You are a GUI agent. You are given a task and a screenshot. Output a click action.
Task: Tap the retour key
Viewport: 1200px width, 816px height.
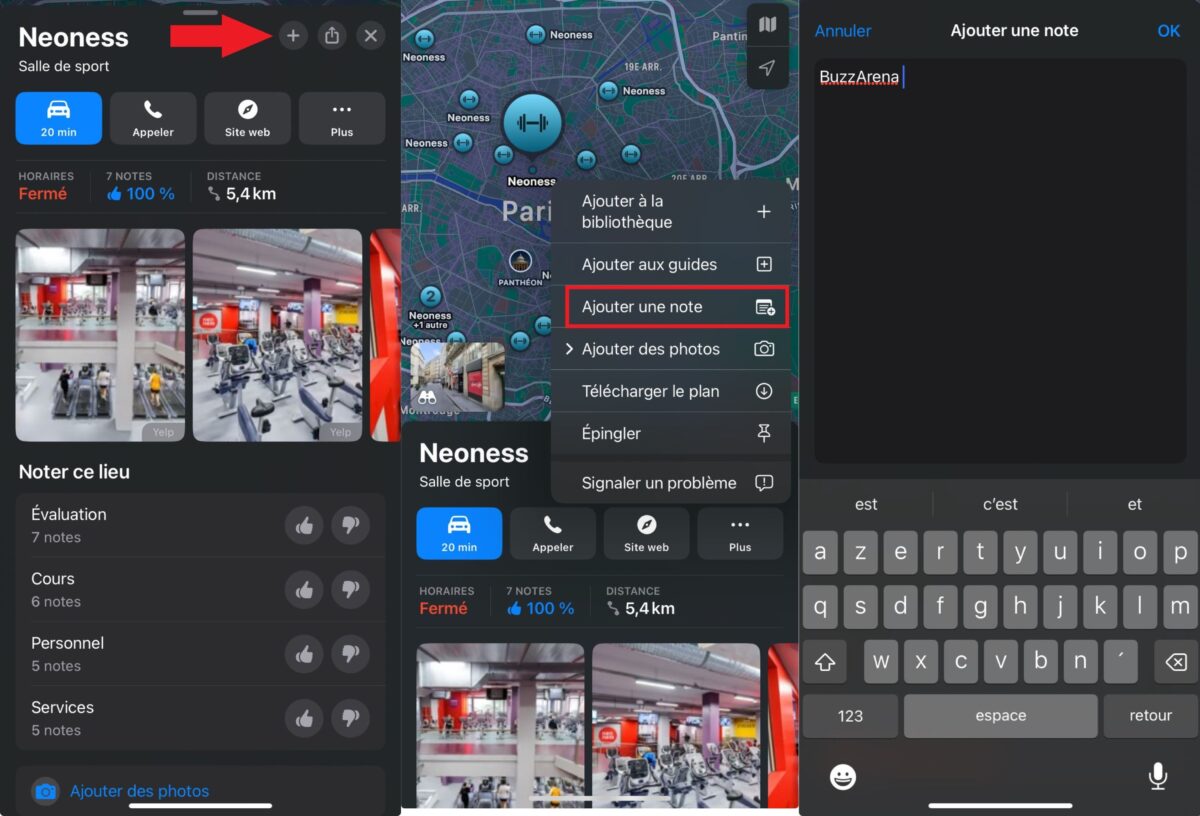(x=1150, y=716)
